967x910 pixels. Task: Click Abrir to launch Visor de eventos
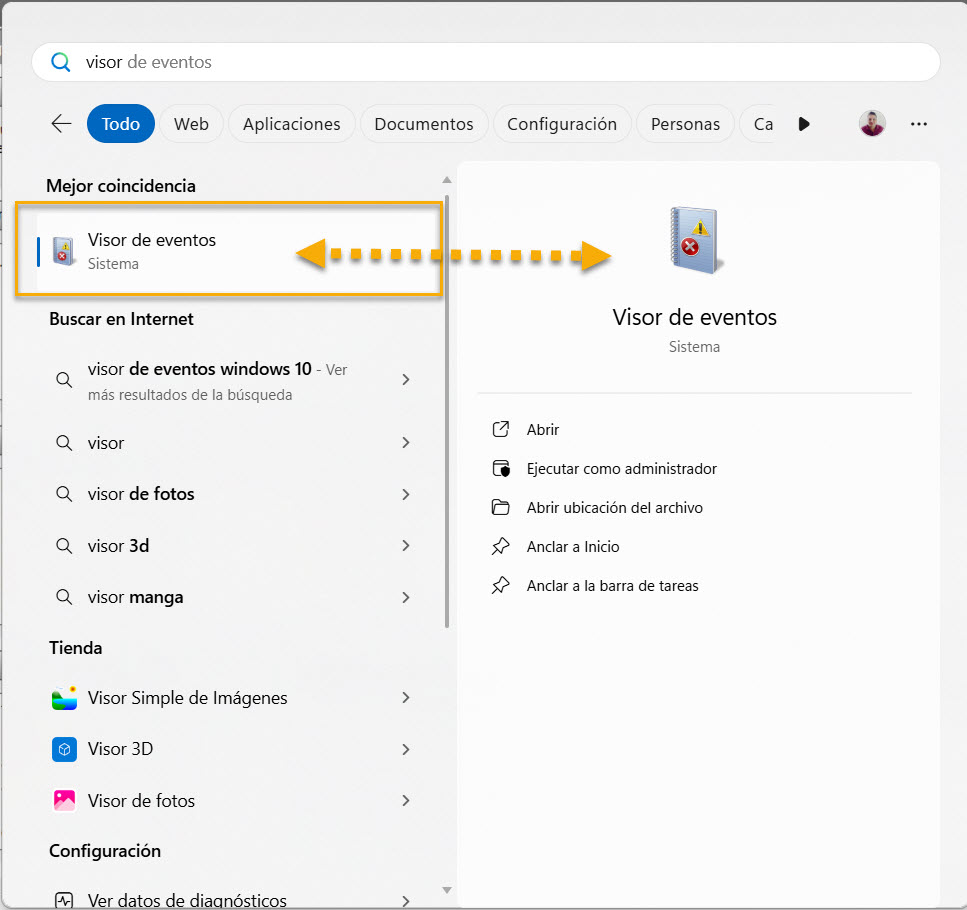(543, 430)
